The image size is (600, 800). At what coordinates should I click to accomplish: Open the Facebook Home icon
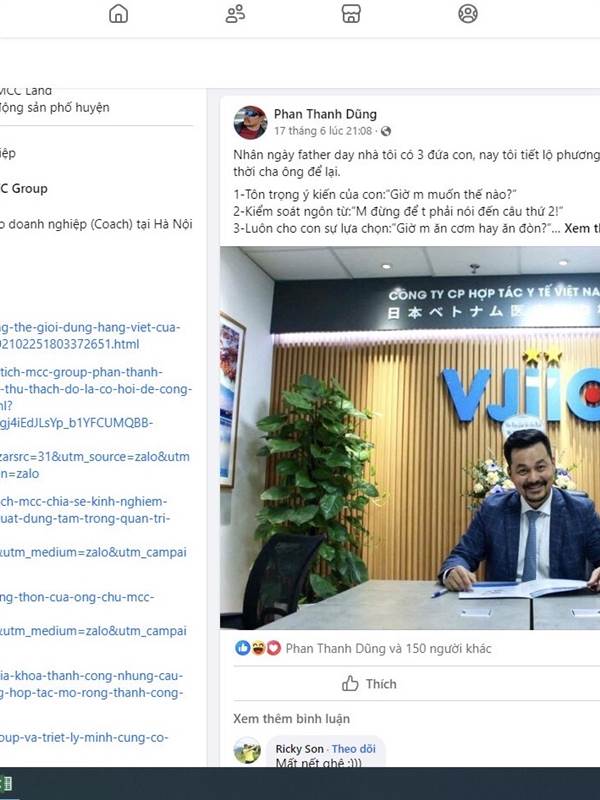pyautogui.click(x=118, y=14)
